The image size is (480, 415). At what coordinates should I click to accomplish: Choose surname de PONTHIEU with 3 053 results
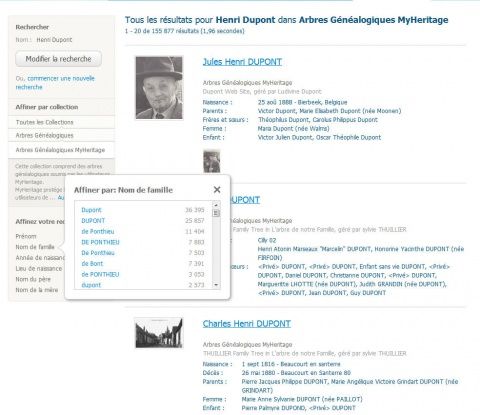point(100,274)
